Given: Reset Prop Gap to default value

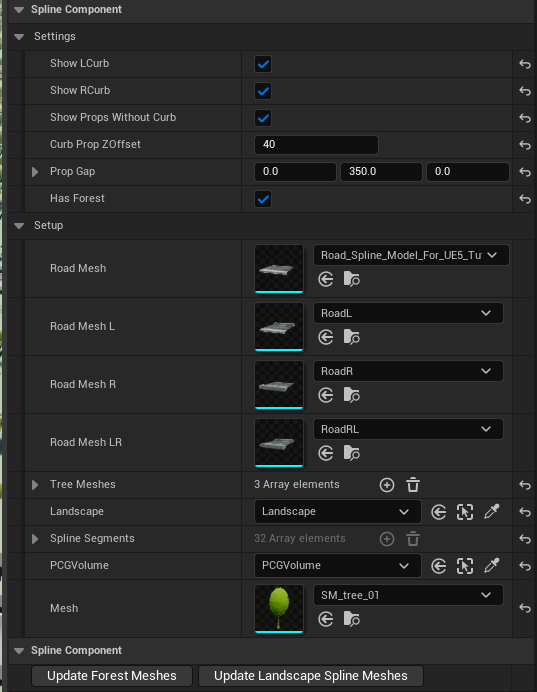Looking at the screenshot, I should [525, 172].
